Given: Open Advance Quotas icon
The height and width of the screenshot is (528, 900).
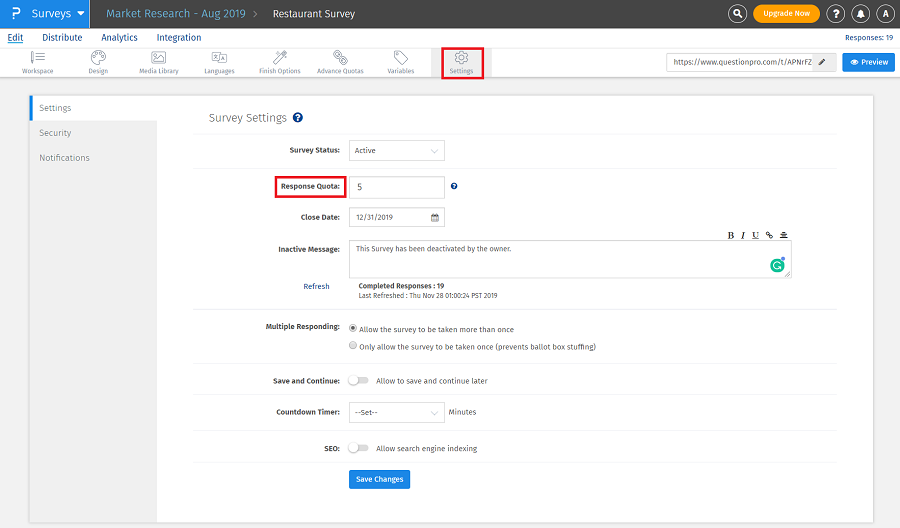Looking at the screenshot, I should coord(340,62).
